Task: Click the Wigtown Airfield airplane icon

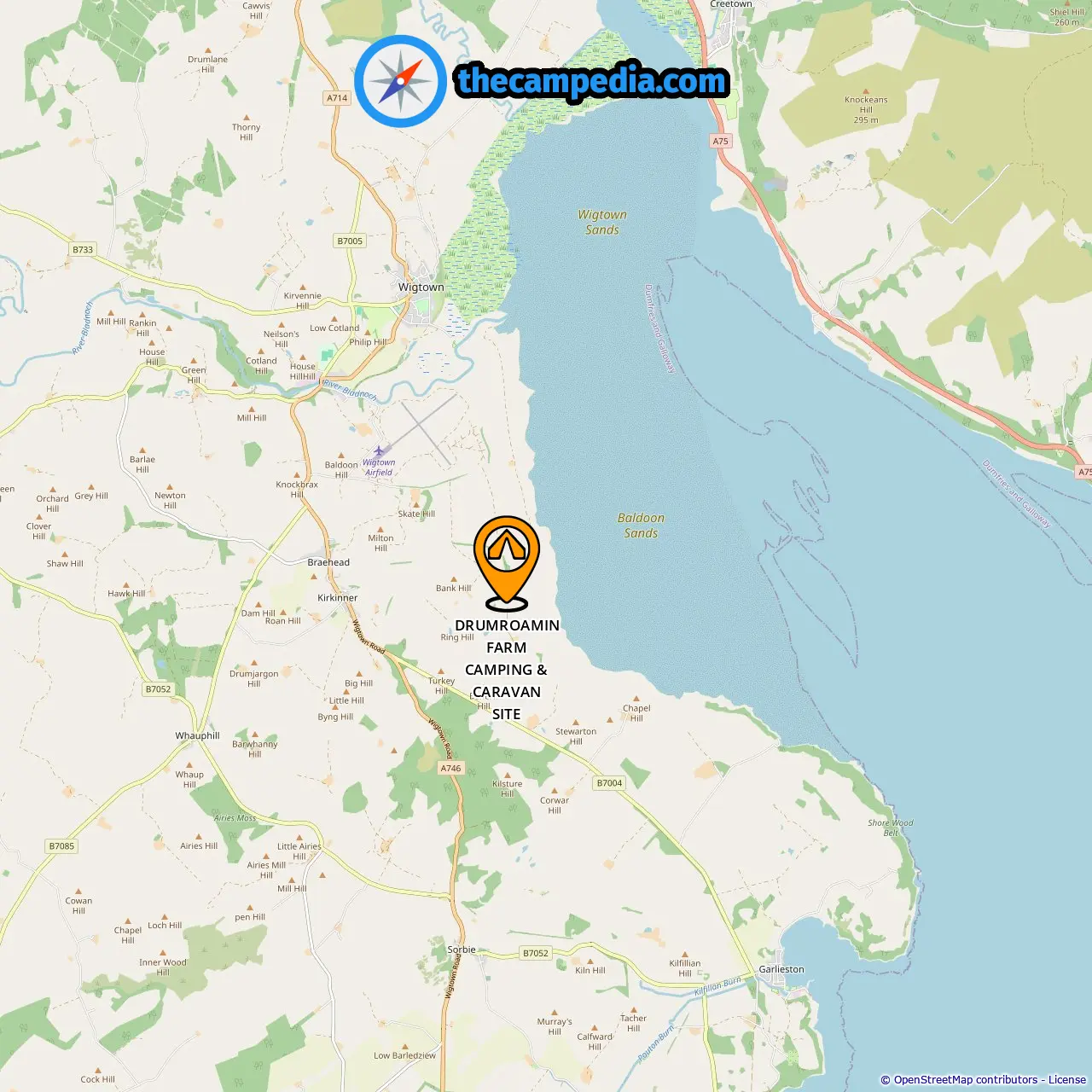Action: coord(380,450)
